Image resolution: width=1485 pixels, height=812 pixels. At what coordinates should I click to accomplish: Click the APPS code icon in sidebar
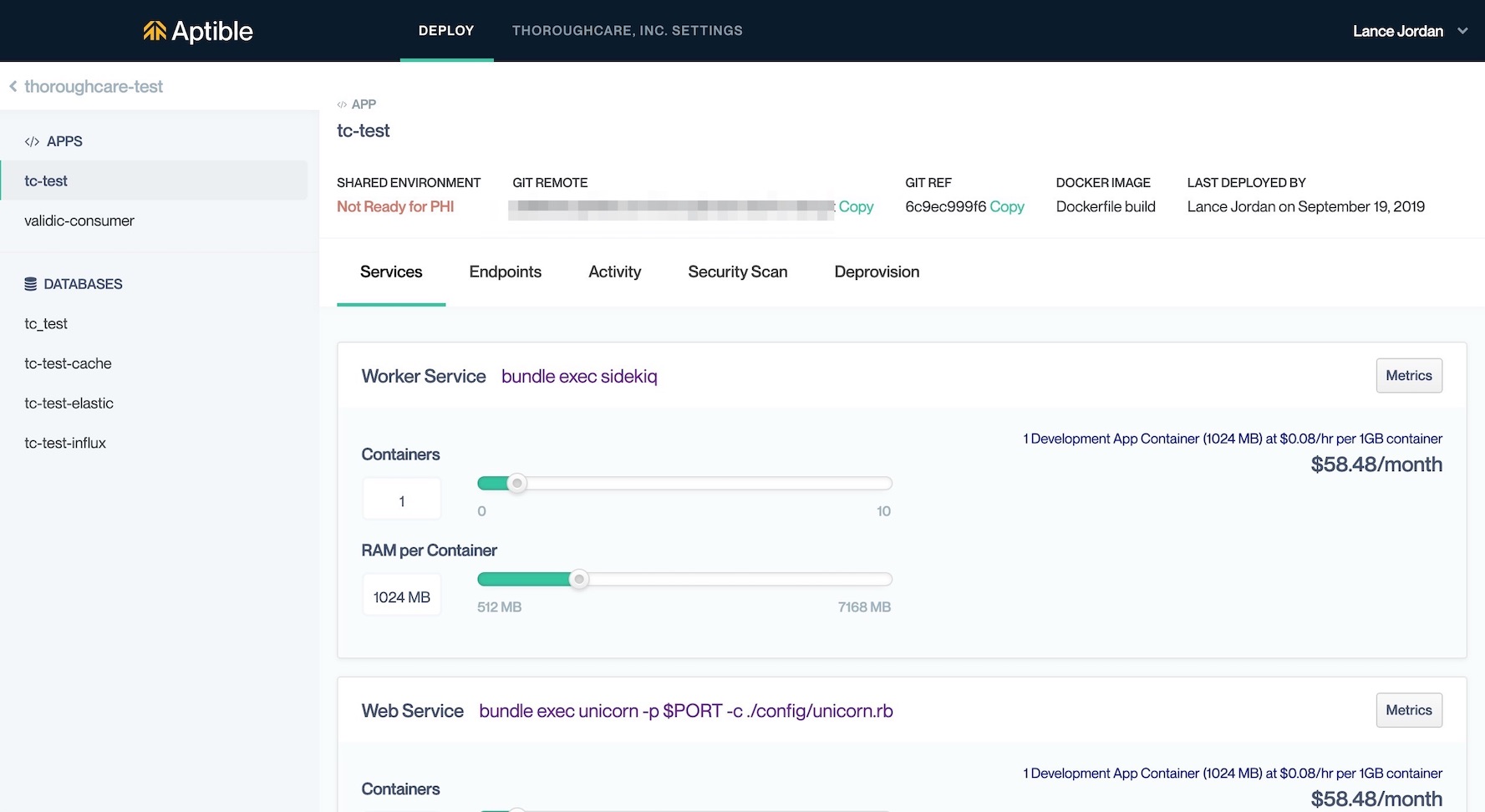32,141
